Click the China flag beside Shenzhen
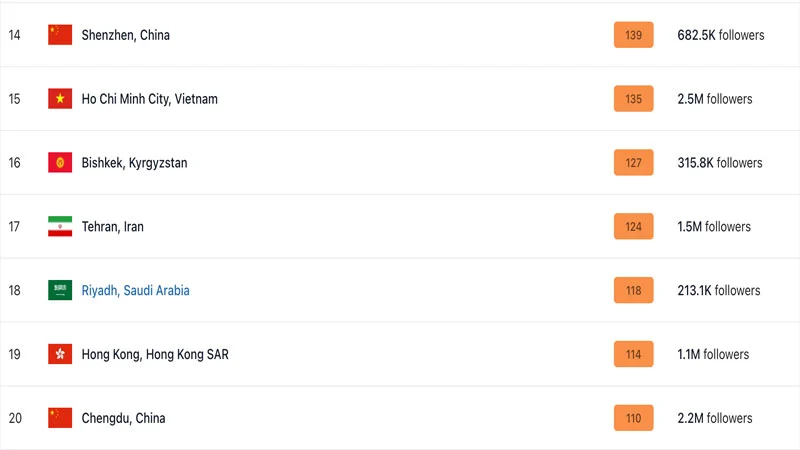Screen dimensions: 800x450 point(60,35)
